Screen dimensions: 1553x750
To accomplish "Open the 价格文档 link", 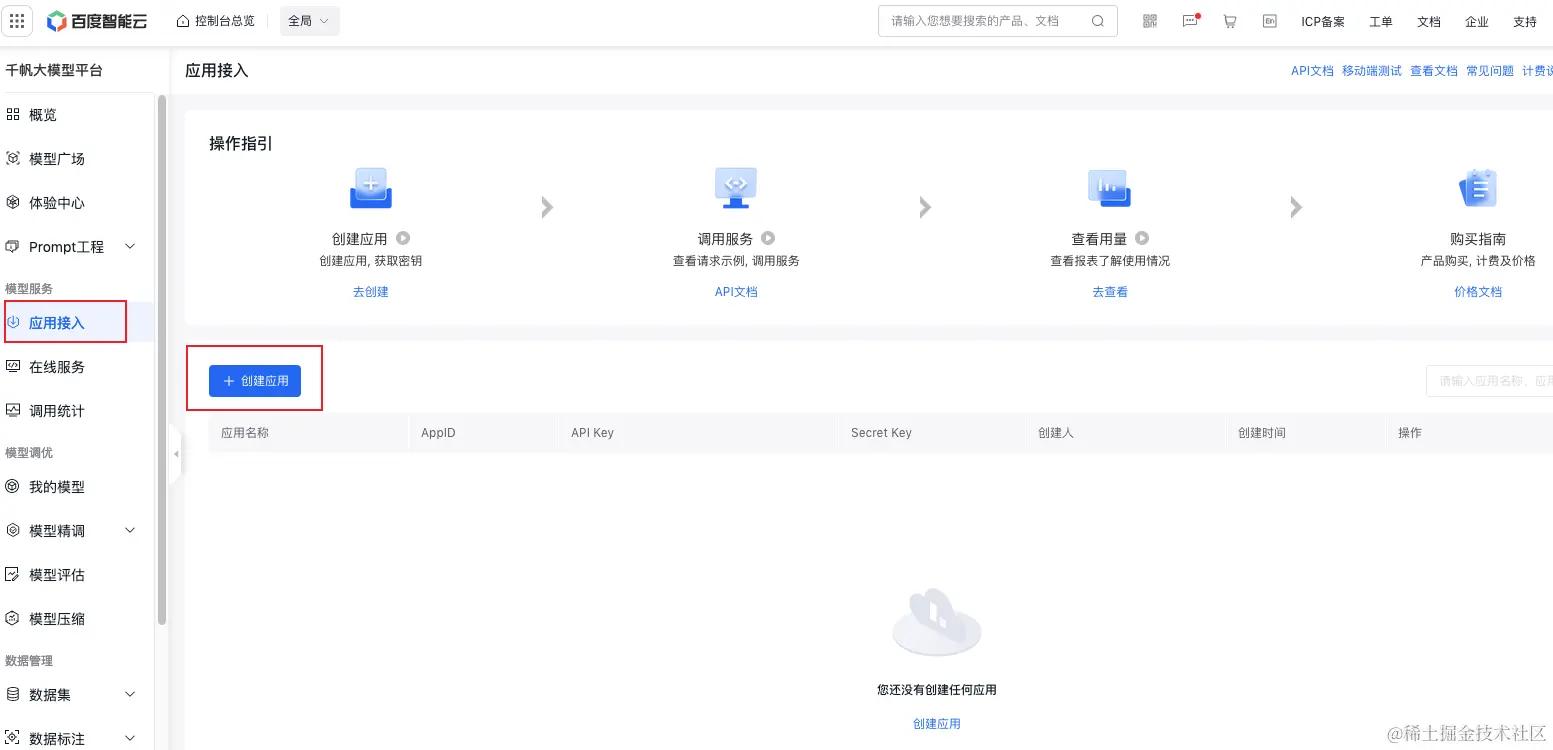I will coord(1478,292).
